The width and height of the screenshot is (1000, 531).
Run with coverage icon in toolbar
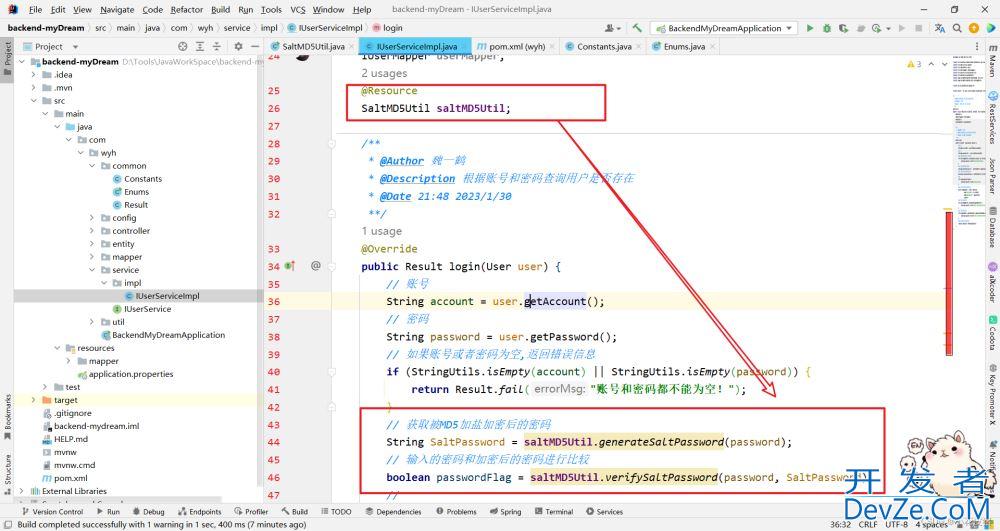pos(843,28)
